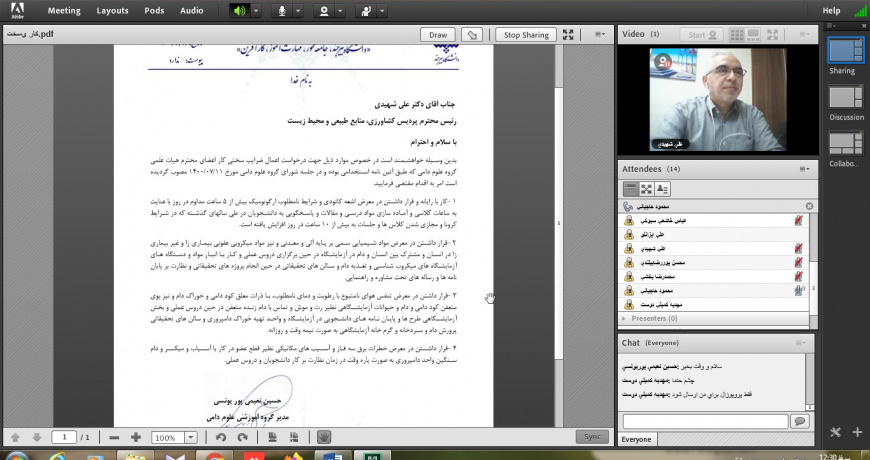
Task: Add a new layout with plus icon
Action: pos(857,432)
